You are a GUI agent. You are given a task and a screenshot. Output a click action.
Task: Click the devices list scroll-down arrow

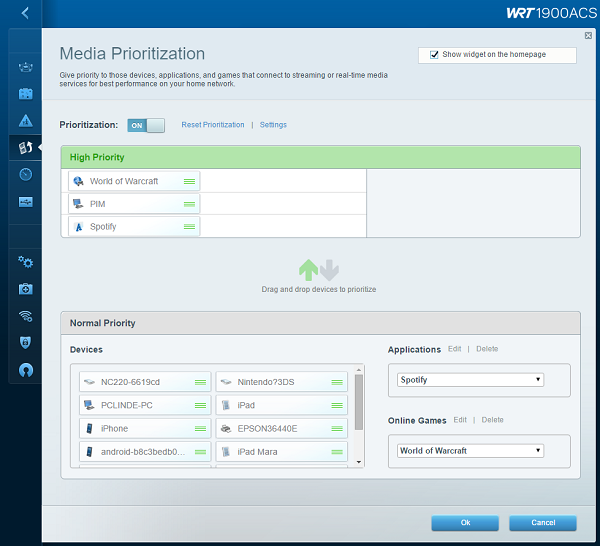click(x=359, y=462)
